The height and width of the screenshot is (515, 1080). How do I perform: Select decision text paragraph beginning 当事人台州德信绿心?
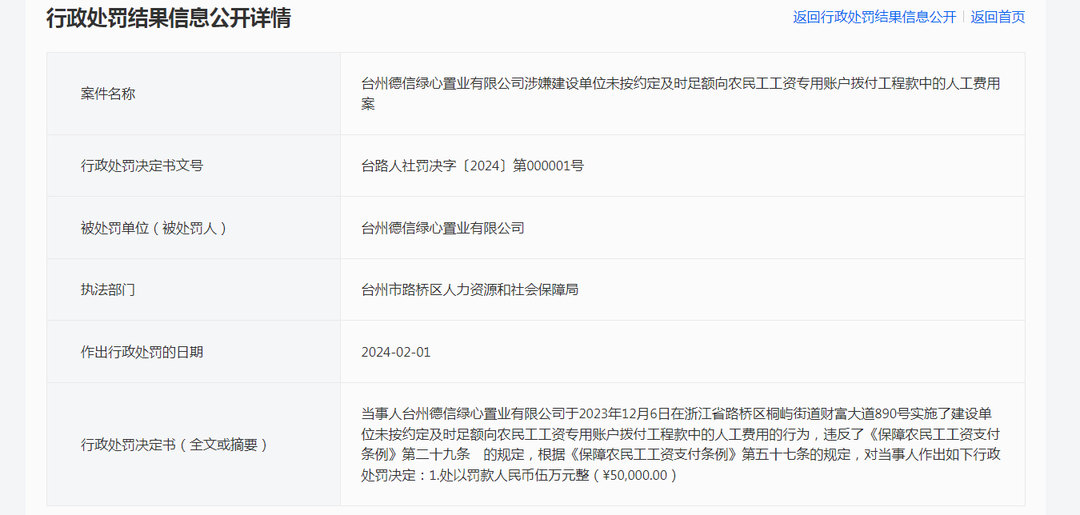click(x=681, y=445)
